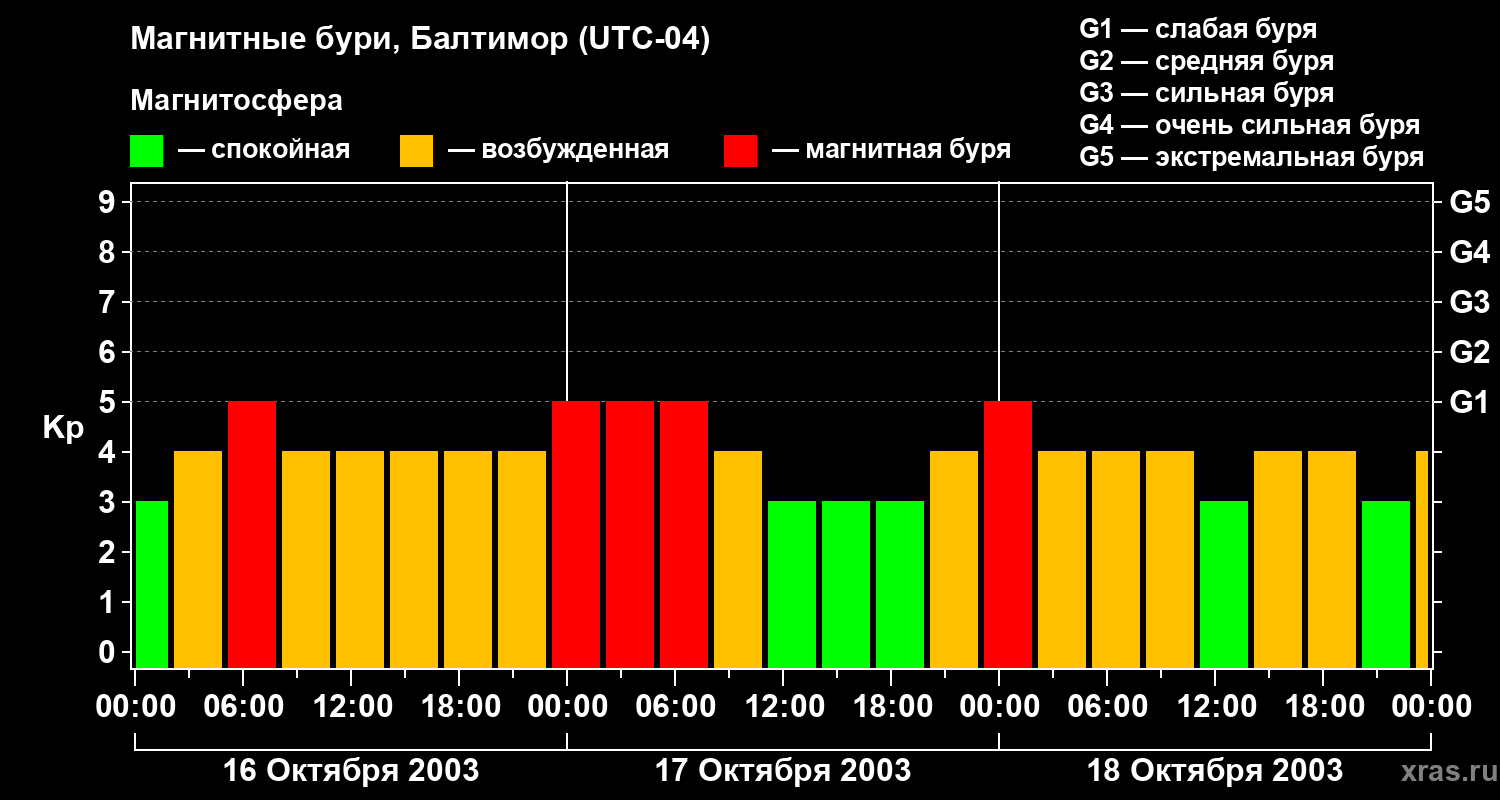
Task: Click the G2 marker on right axis
Action: (1469, 352)
